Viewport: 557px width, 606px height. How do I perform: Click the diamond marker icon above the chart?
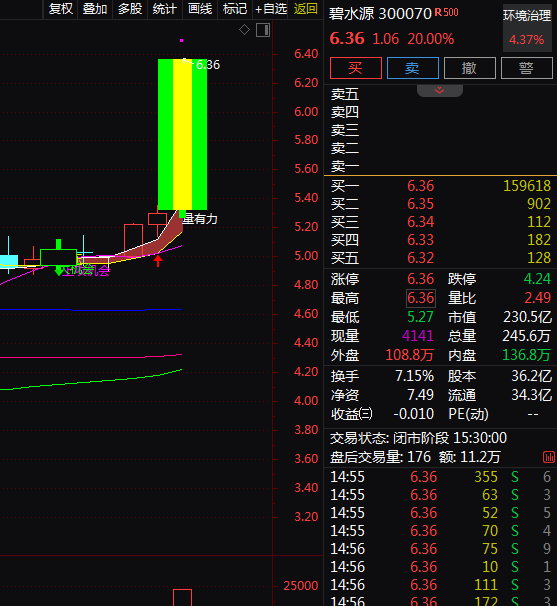pos(244,30)
